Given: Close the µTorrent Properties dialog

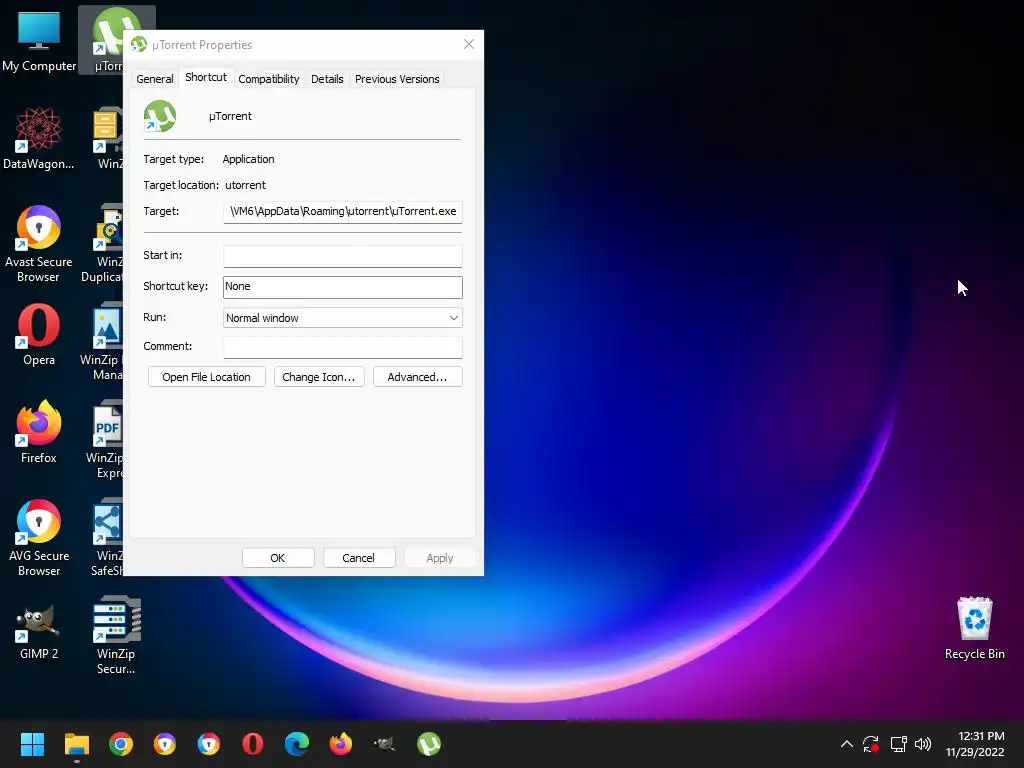Looking at the screenshot, I should (x=469, y=44).
